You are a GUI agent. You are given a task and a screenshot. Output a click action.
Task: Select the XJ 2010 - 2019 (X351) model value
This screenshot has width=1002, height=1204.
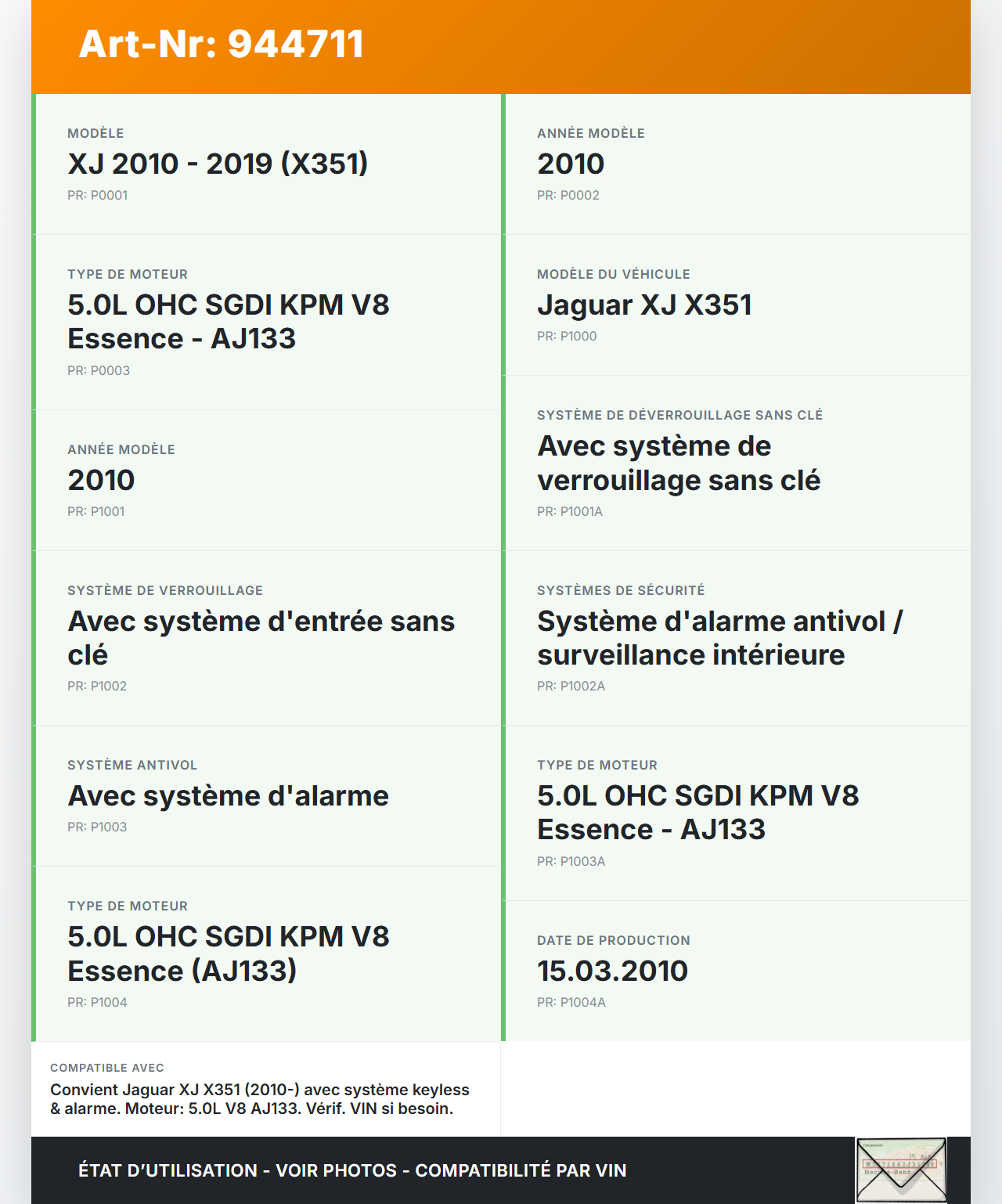coord(218,164)
